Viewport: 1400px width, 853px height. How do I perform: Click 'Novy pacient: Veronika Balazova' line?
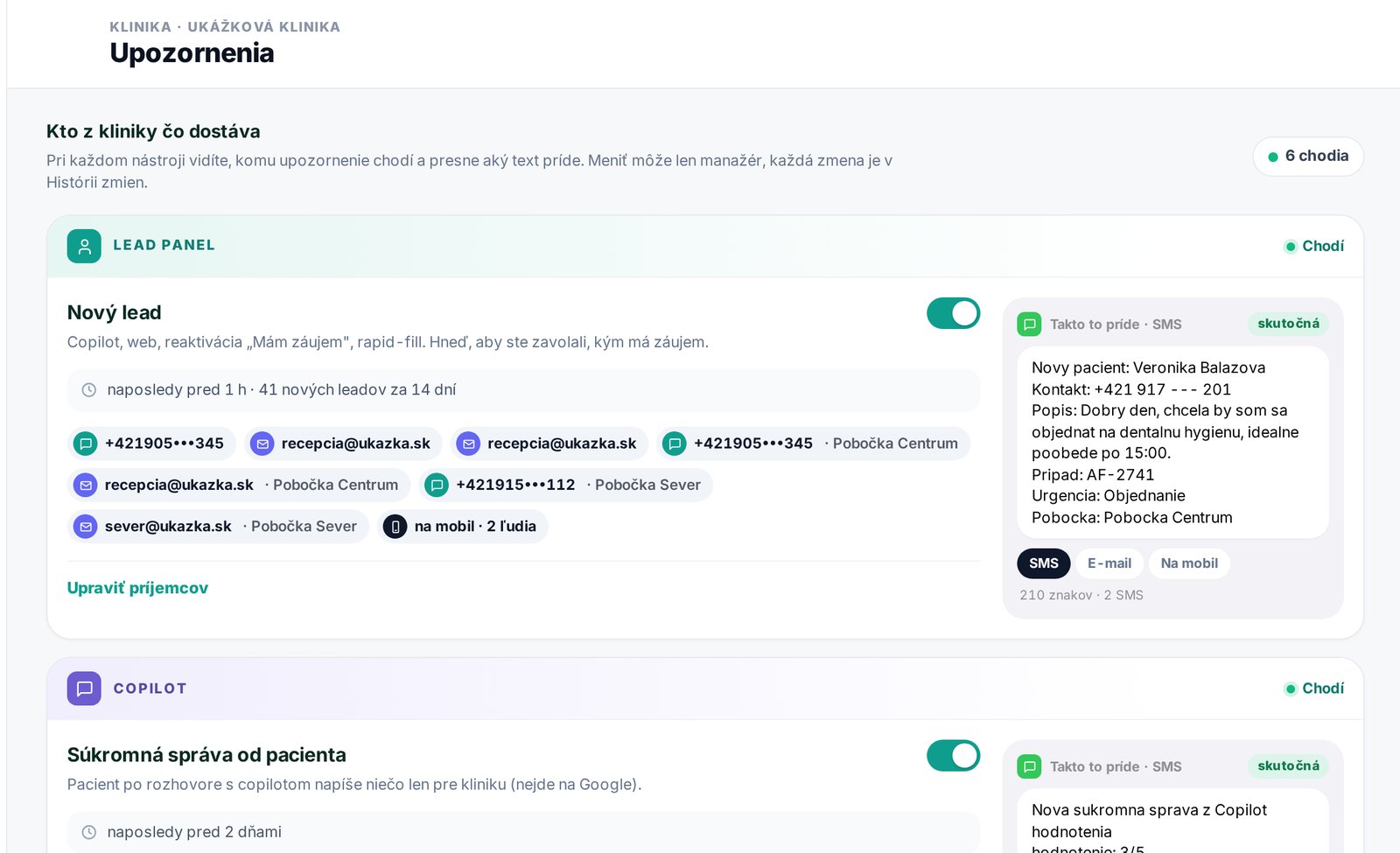tap(1148, 368)
